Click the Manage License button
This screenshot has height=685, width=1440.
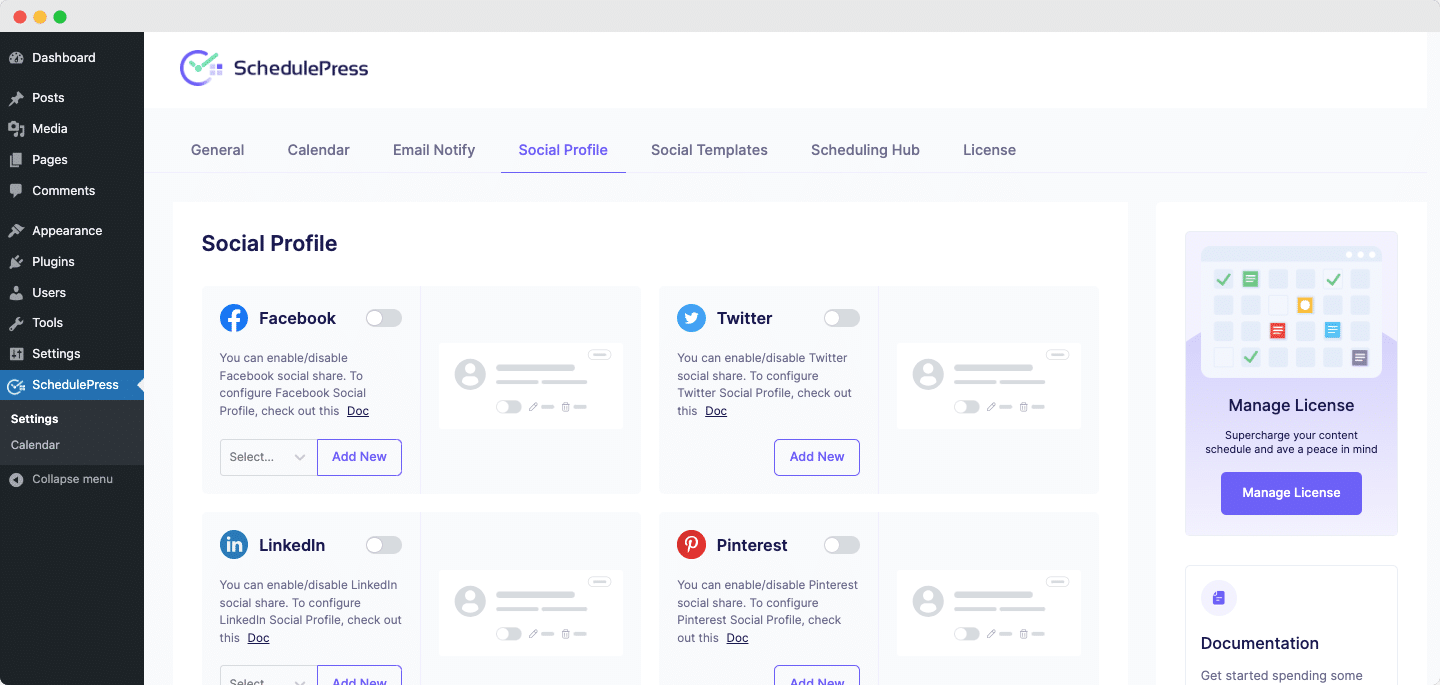click(1291, 493)
